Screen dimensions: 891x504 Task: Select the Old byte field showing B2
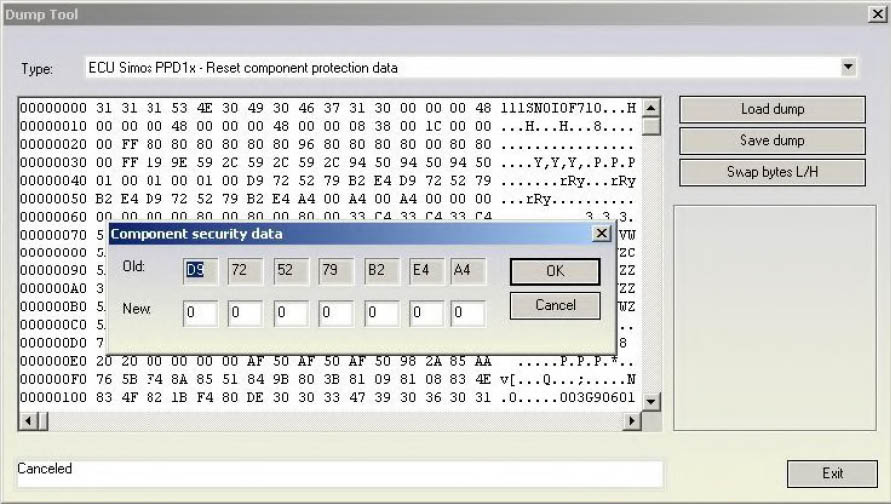point(382,271)
